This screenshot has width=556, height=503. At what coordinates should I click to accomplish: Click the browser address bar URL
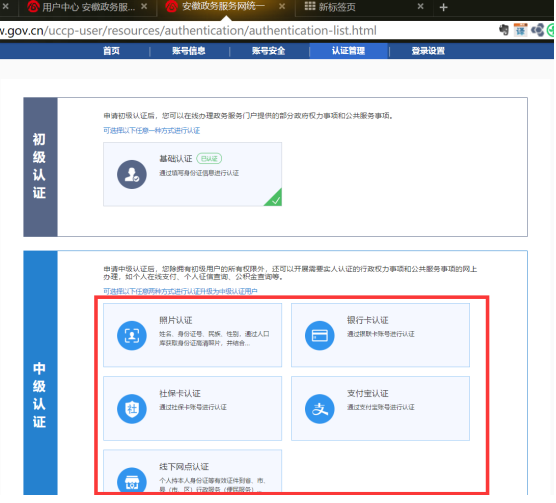(x=188, y=31)
